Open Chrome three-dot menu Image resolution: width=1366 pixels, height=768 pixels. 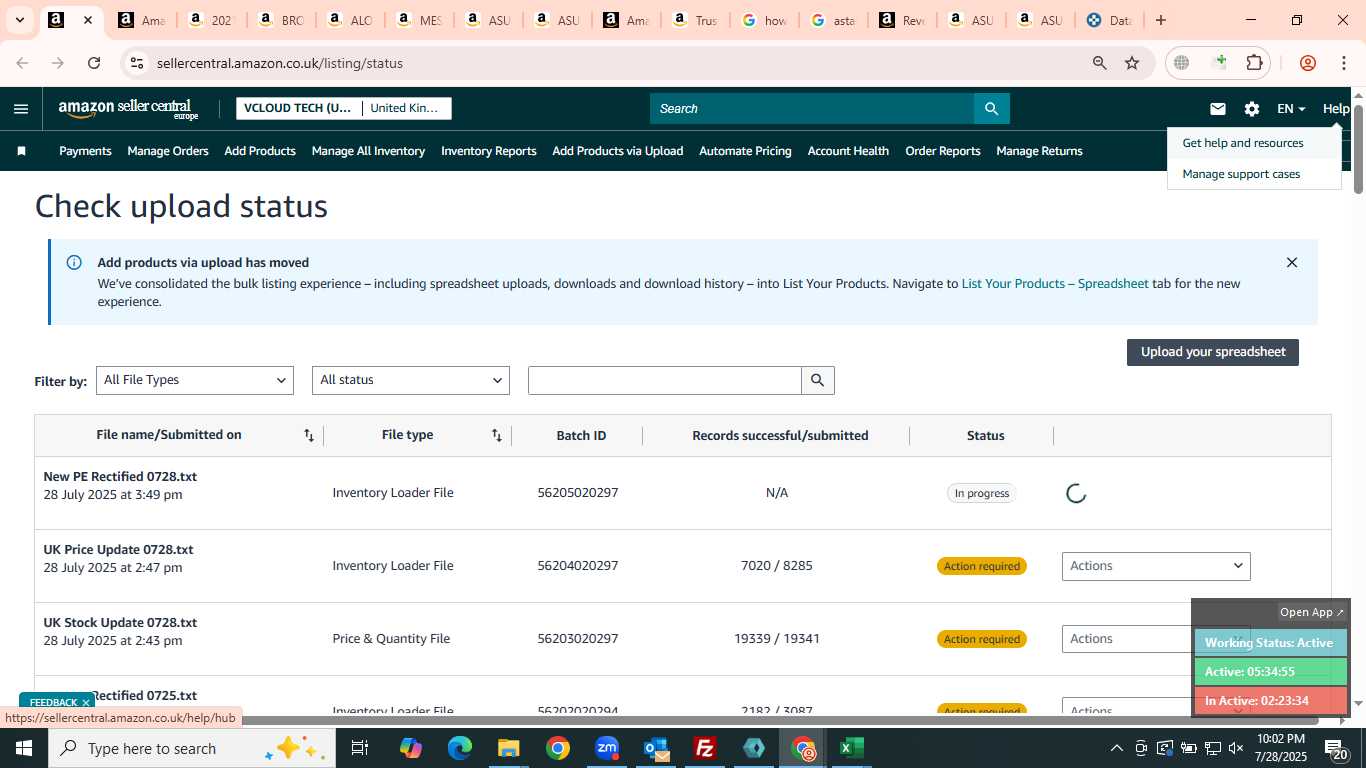1343,63
